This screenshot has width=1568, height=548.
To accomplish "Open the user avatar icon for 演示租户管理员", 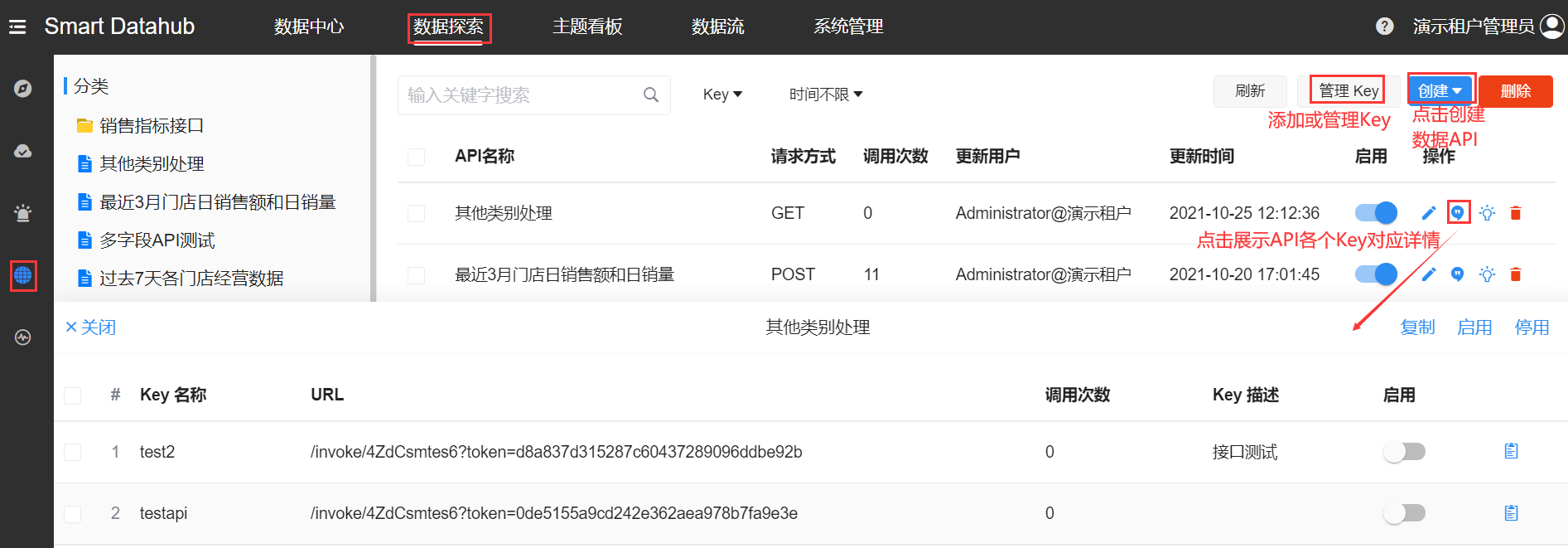I will (x=1551, y=27).
